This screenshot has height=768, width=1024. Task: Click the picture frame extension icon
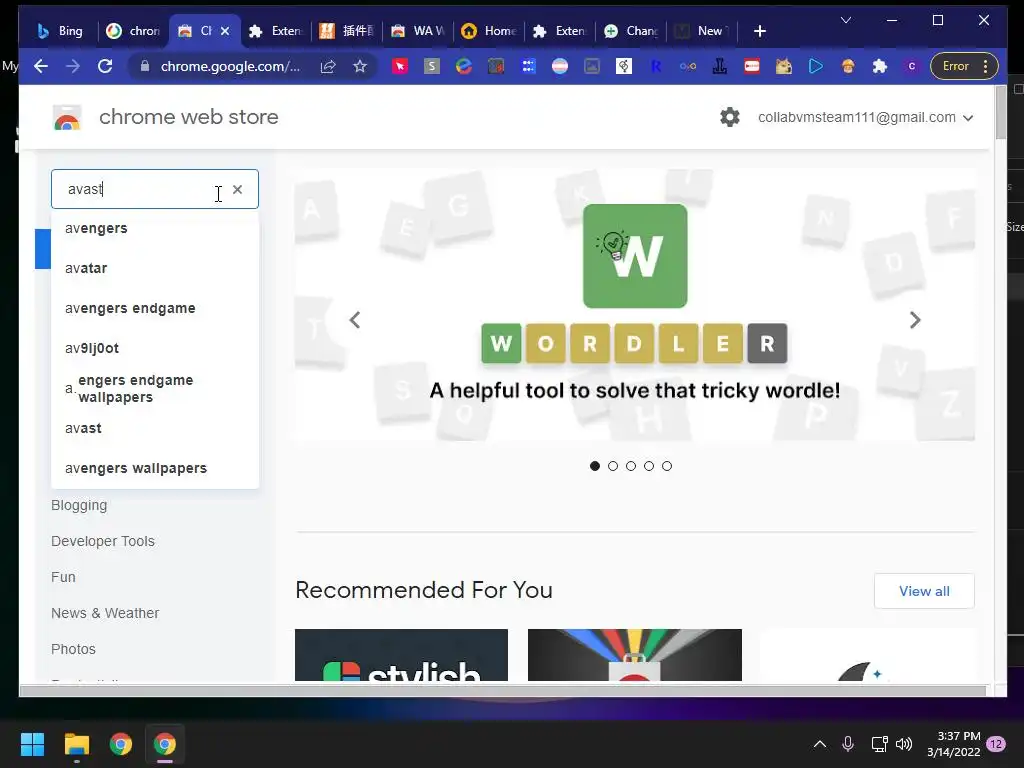(x=592, y=66)
